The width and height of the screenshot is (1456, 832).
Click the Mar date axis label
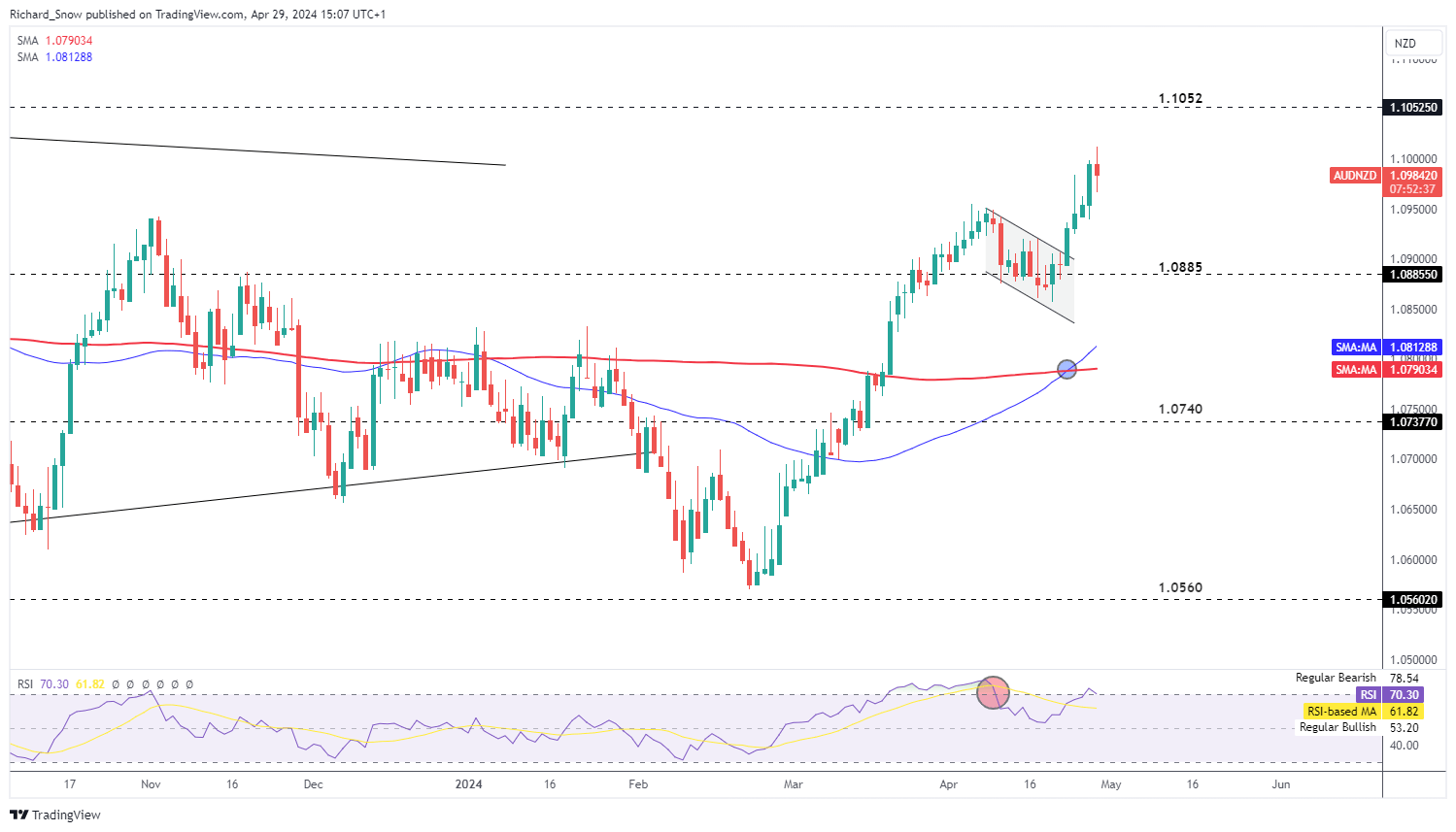(x=794, y=784)
